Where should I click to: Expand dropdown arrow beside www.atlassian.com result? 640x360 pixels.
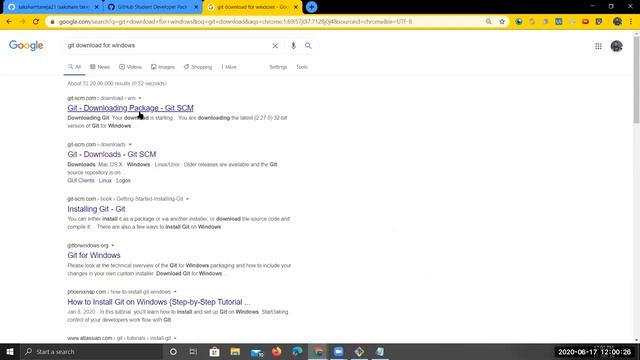tap(175, 338)
